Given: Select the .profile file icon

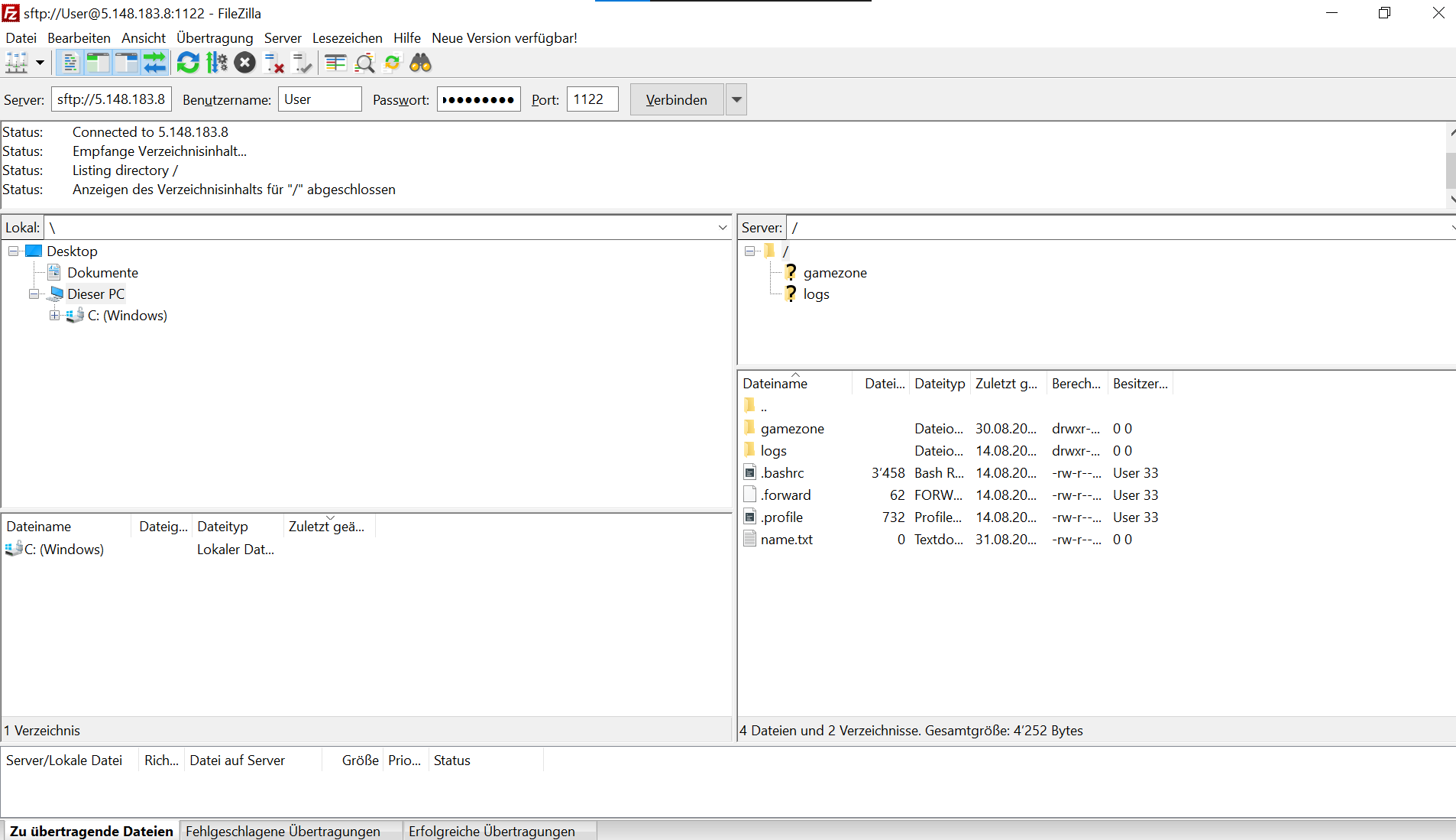Looking at the screenshot, I should [750, 516].
